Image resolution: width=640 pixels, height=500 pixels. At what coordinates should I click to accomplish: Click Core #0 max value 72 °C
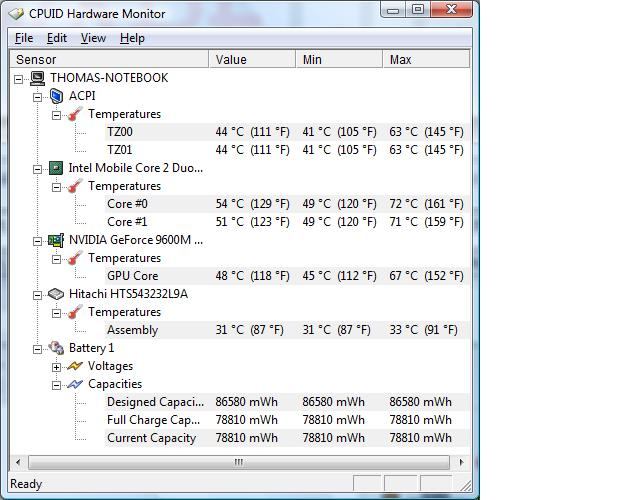click(x=426, y=204)
